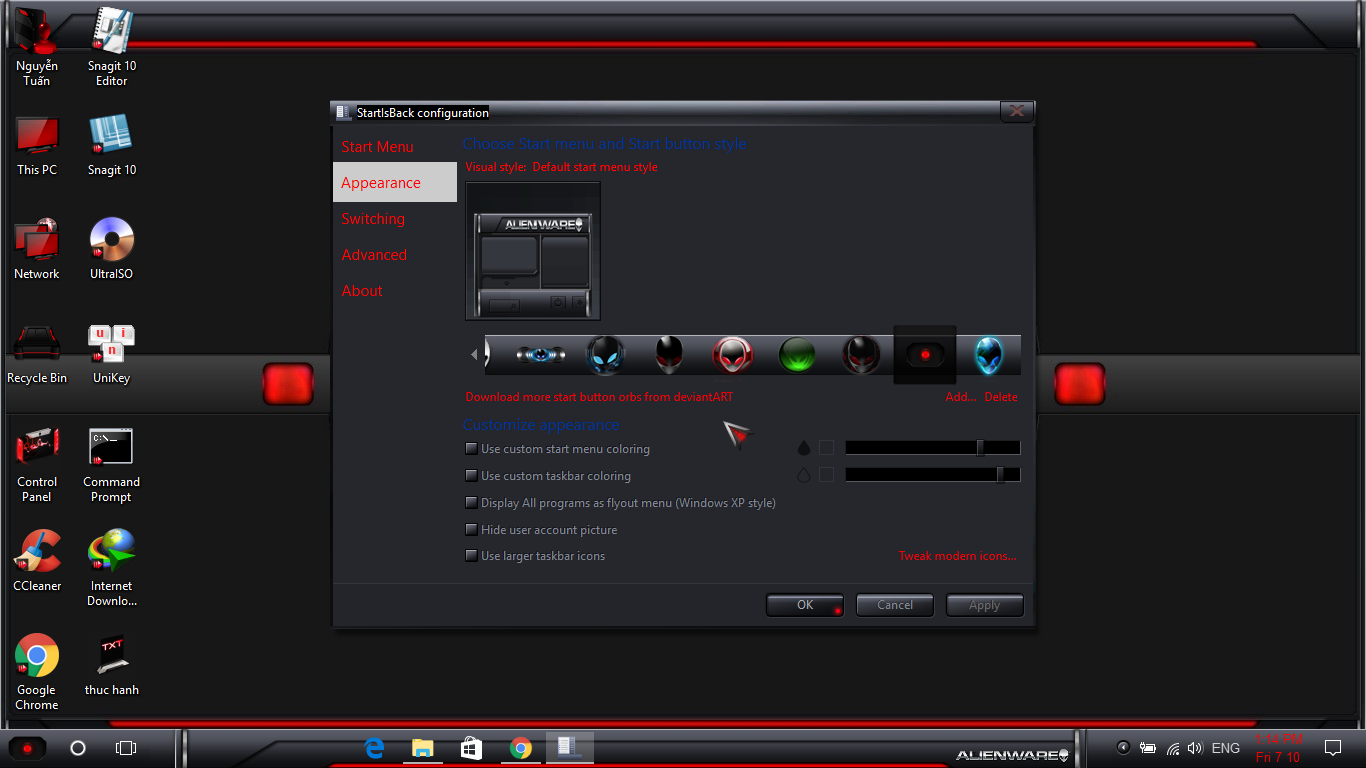This screenshot has height=768, width=1366.
Task: Launch Microsoft Edge from the taskbar
Action: click(375, 748)
